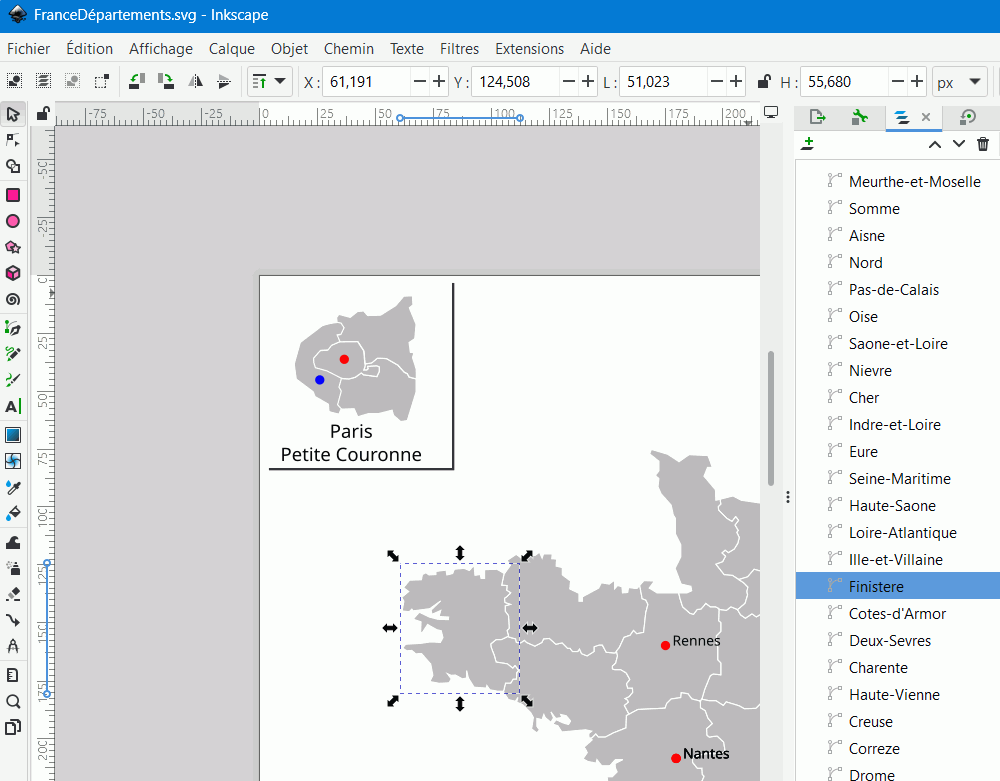Toggle select in all layers button
1000x781 pixels.
(x=43, y=82)
